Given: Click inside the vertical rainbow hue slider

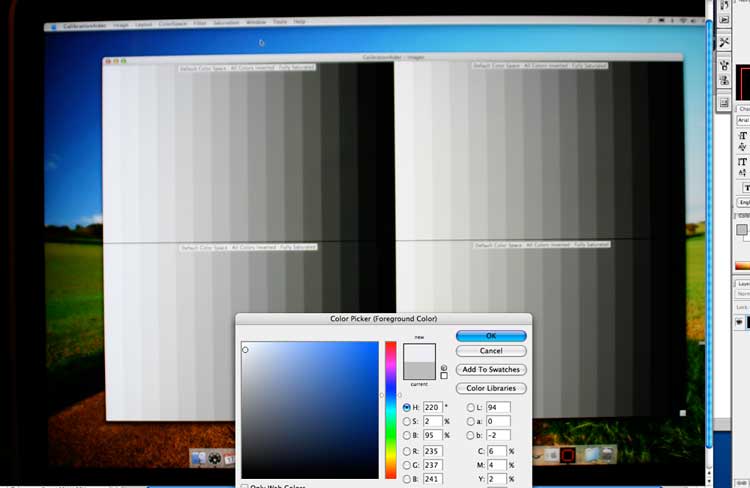Looking at the screenshot, I should click(391, 410).
